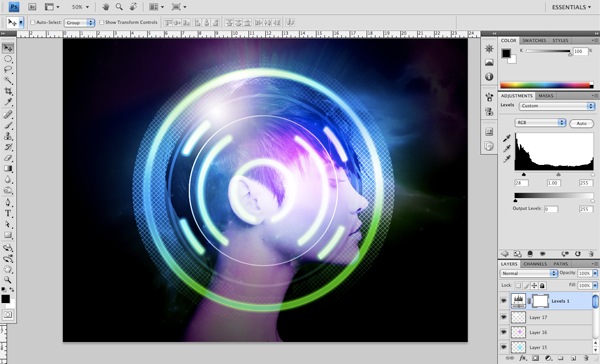Open the RGB channel dropdown

540,123
